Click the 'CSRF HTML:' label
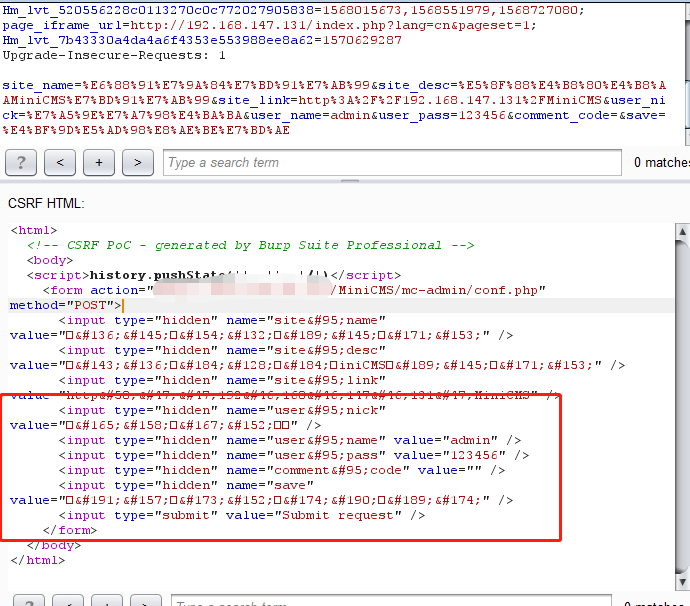 point(46,203)
